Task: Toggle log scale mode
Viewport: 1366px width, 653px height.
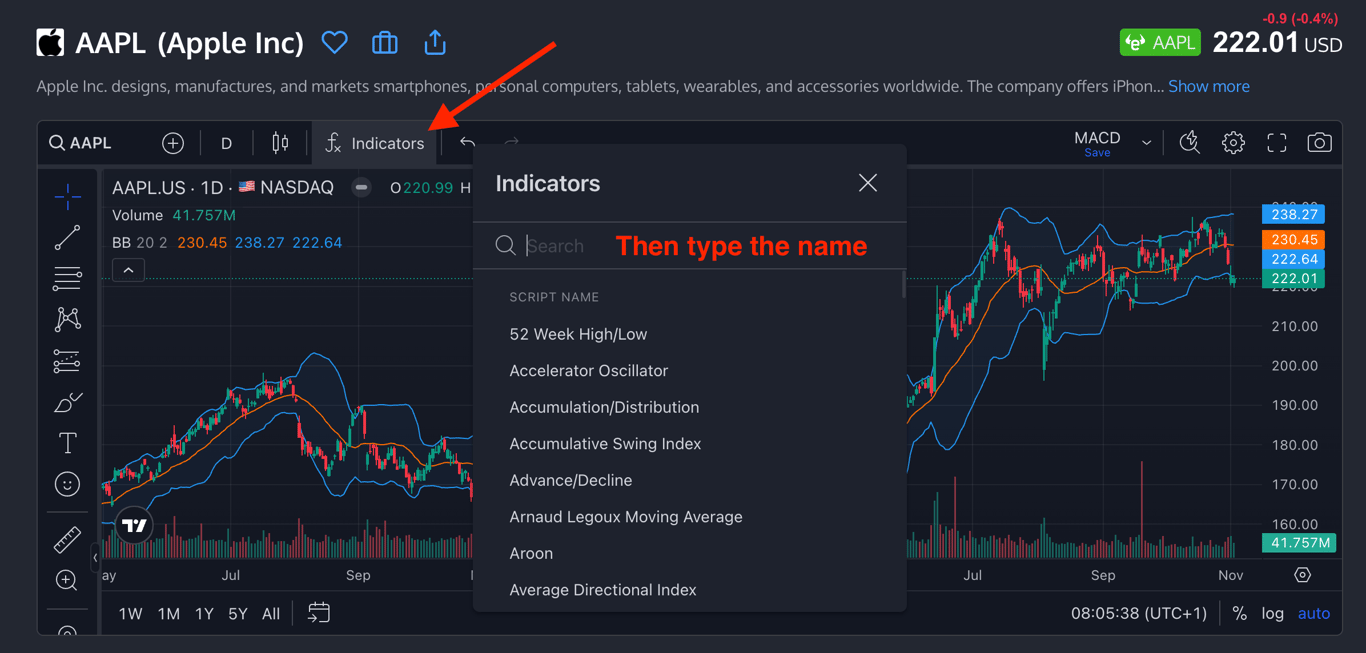Action: pos(1272,614)
